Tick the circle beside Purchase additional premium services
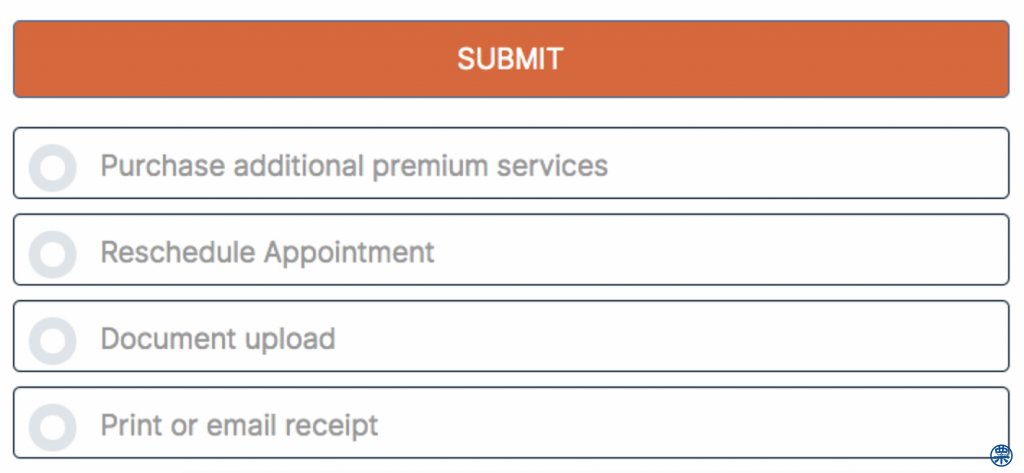The height and width of the screenshot is (473, 1024). point(52,166)
